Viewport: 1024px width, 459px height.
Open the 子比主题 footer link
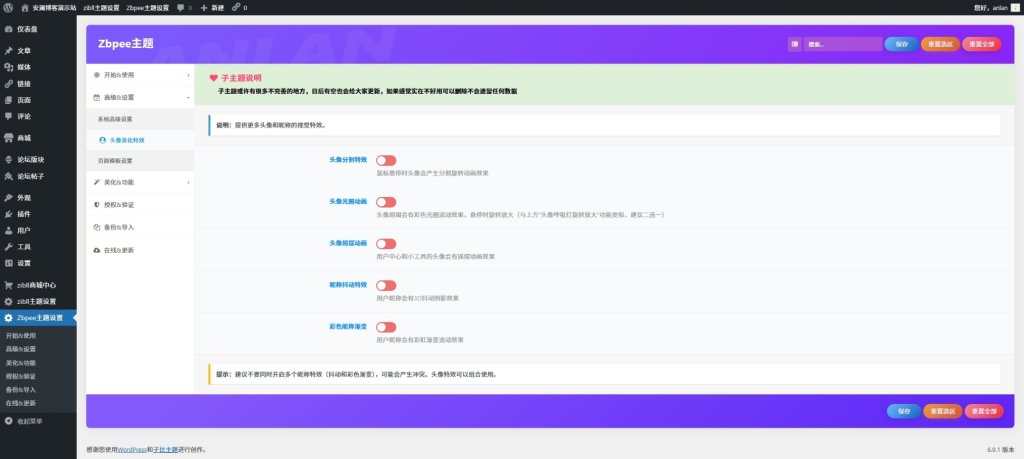tap(166, 450)
